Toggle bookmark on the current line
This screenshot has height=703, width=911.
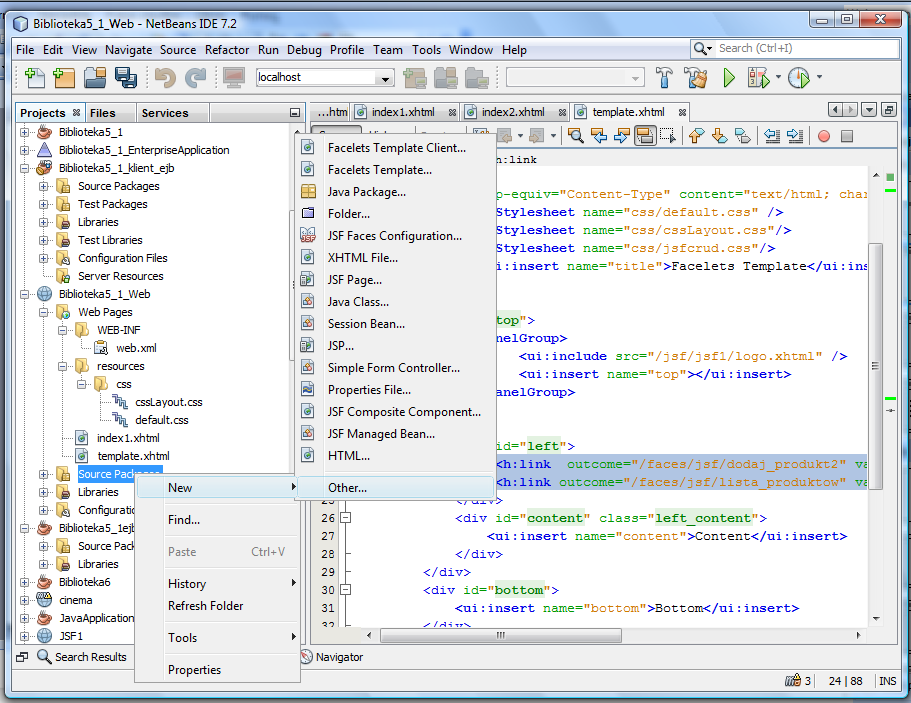[743, 136]
